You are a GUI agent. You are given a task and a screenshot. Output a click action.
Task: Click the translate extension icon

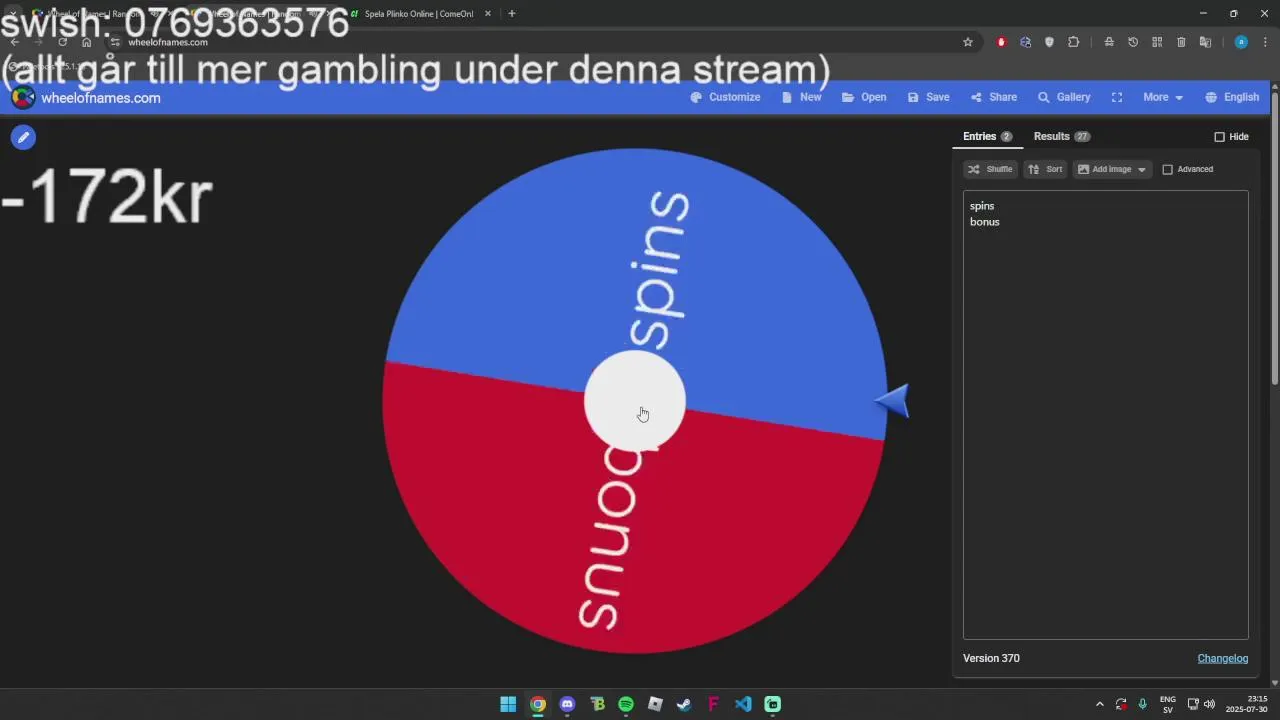pos(1205,42)
